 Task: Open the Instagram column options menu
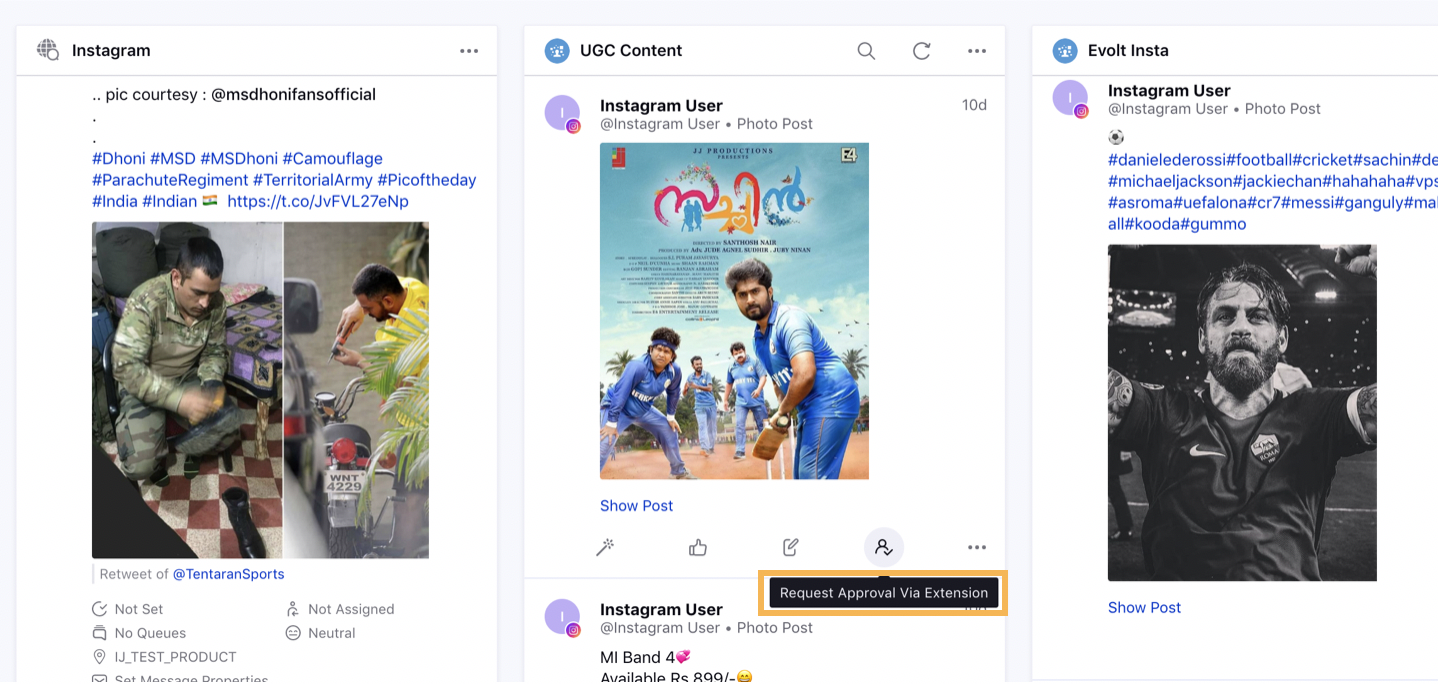click(469, 51)
